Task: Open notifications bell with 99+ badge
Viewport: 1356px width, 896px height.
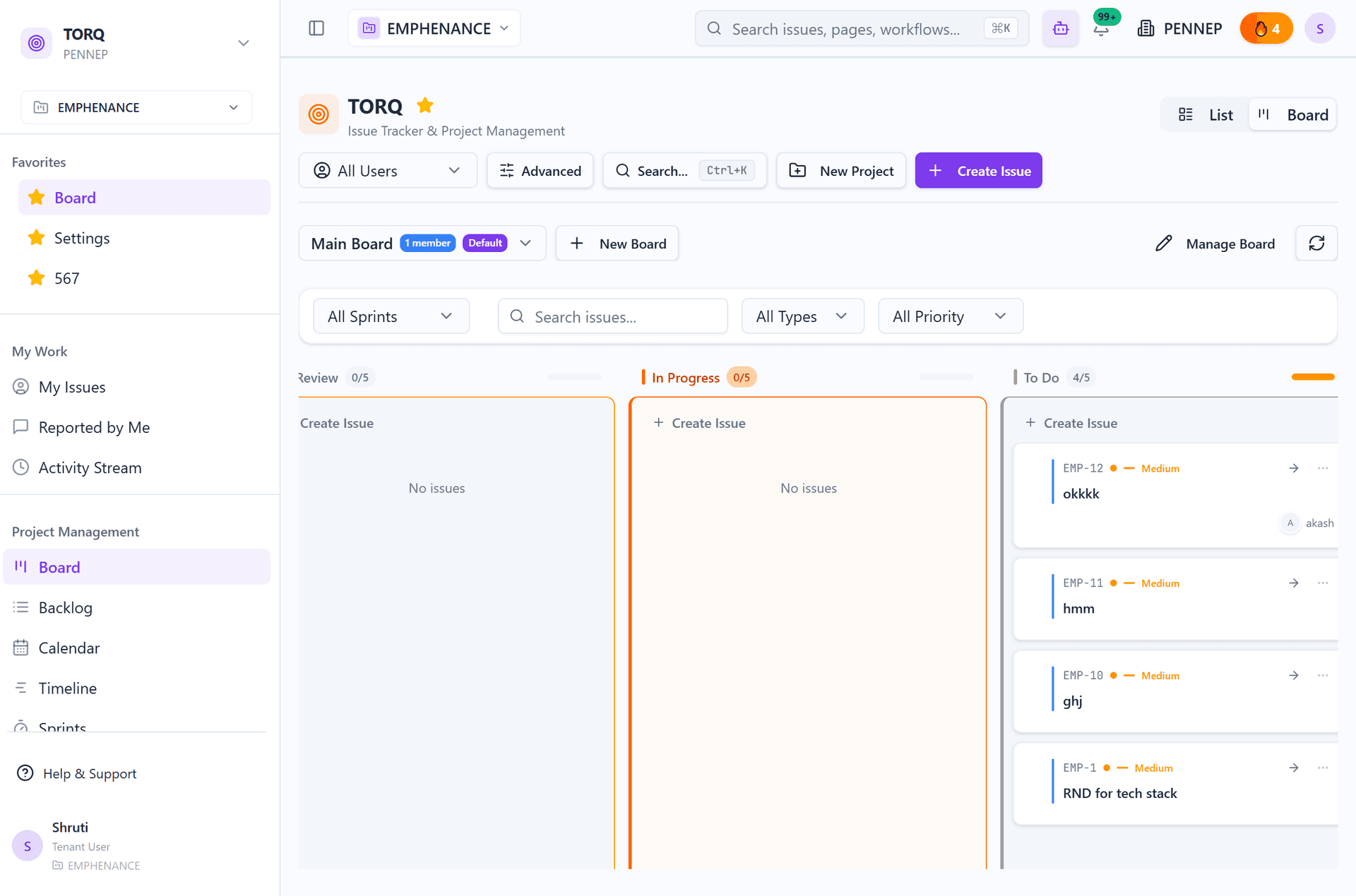Action: 1102,29
